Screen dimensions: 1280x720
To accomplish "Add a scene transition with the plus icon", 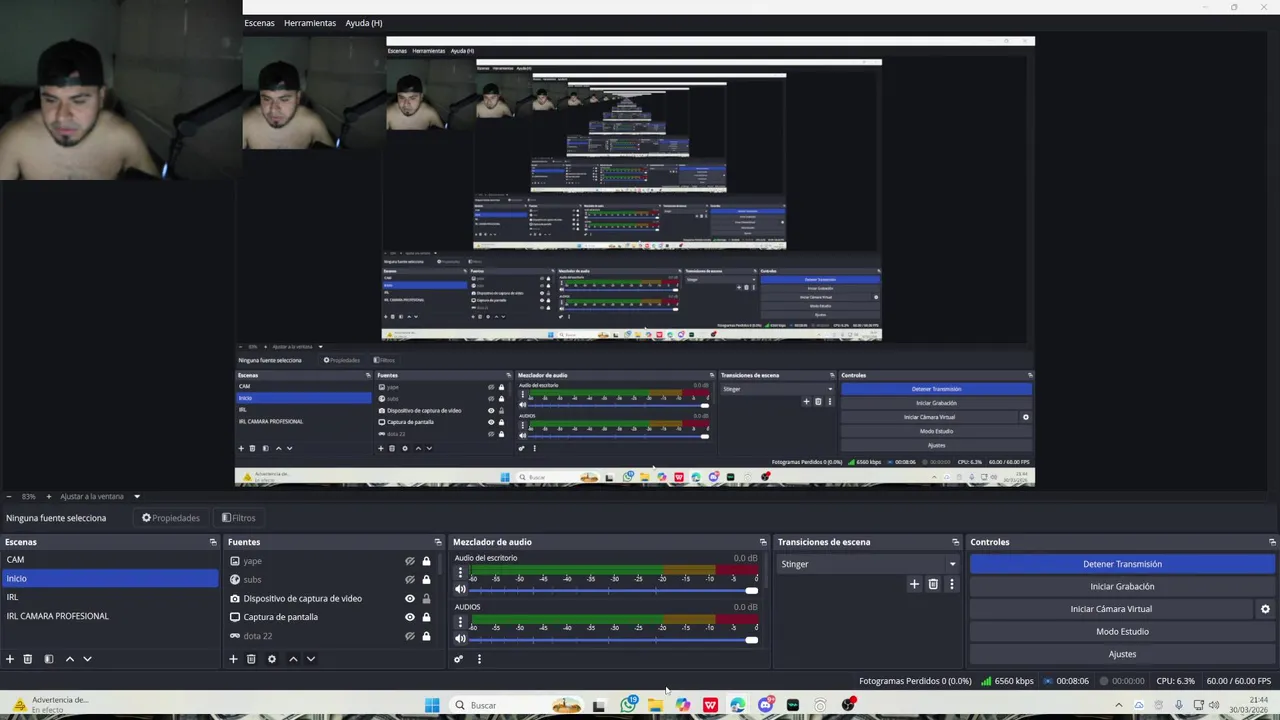I will click(x=914, y=584).
